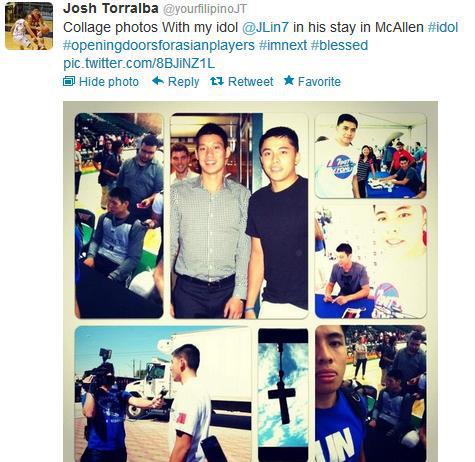Viewport: 475px width, 462px height.
Task: Open the @JLin7 mention
Action: coord(265,27)
